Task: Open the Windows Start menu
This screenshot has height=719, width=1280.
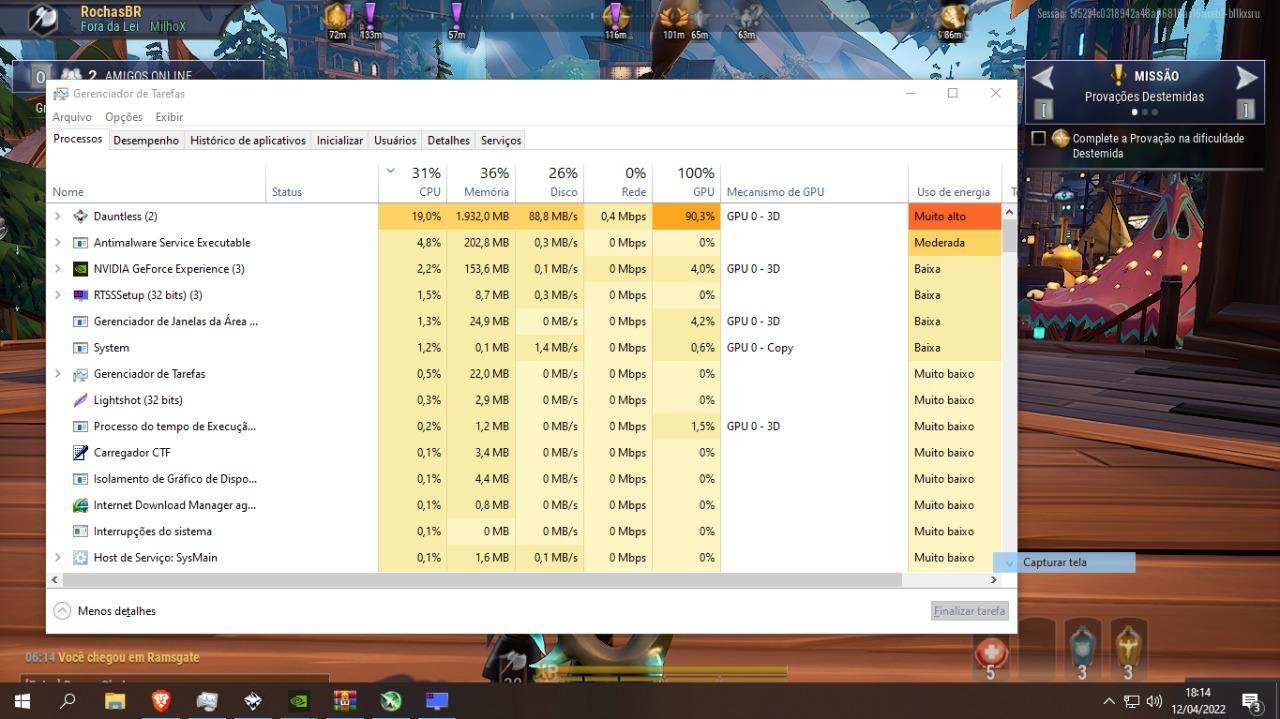Action: click(22, 701)
